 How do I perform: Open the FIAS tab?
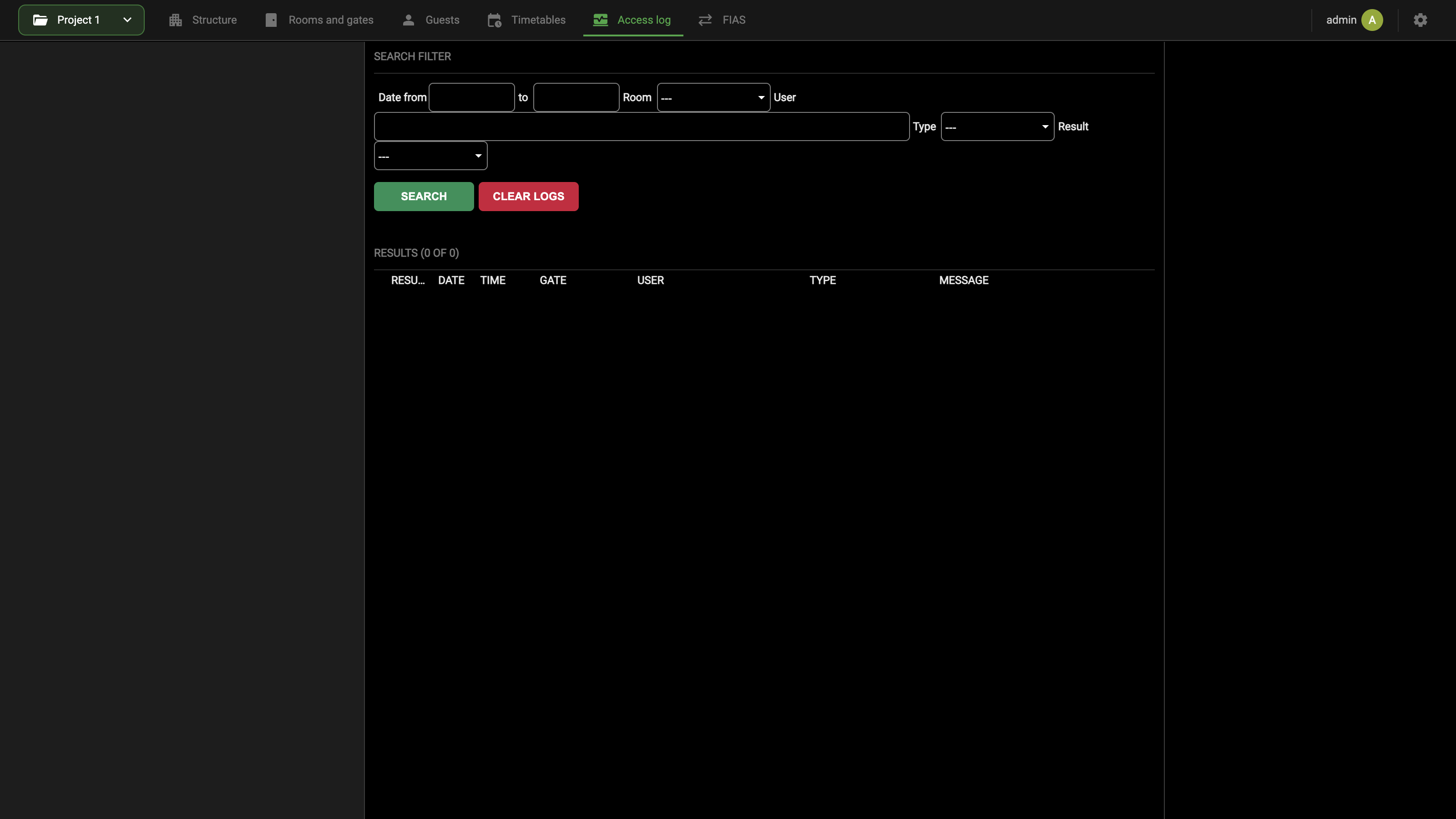click(722, 20)
